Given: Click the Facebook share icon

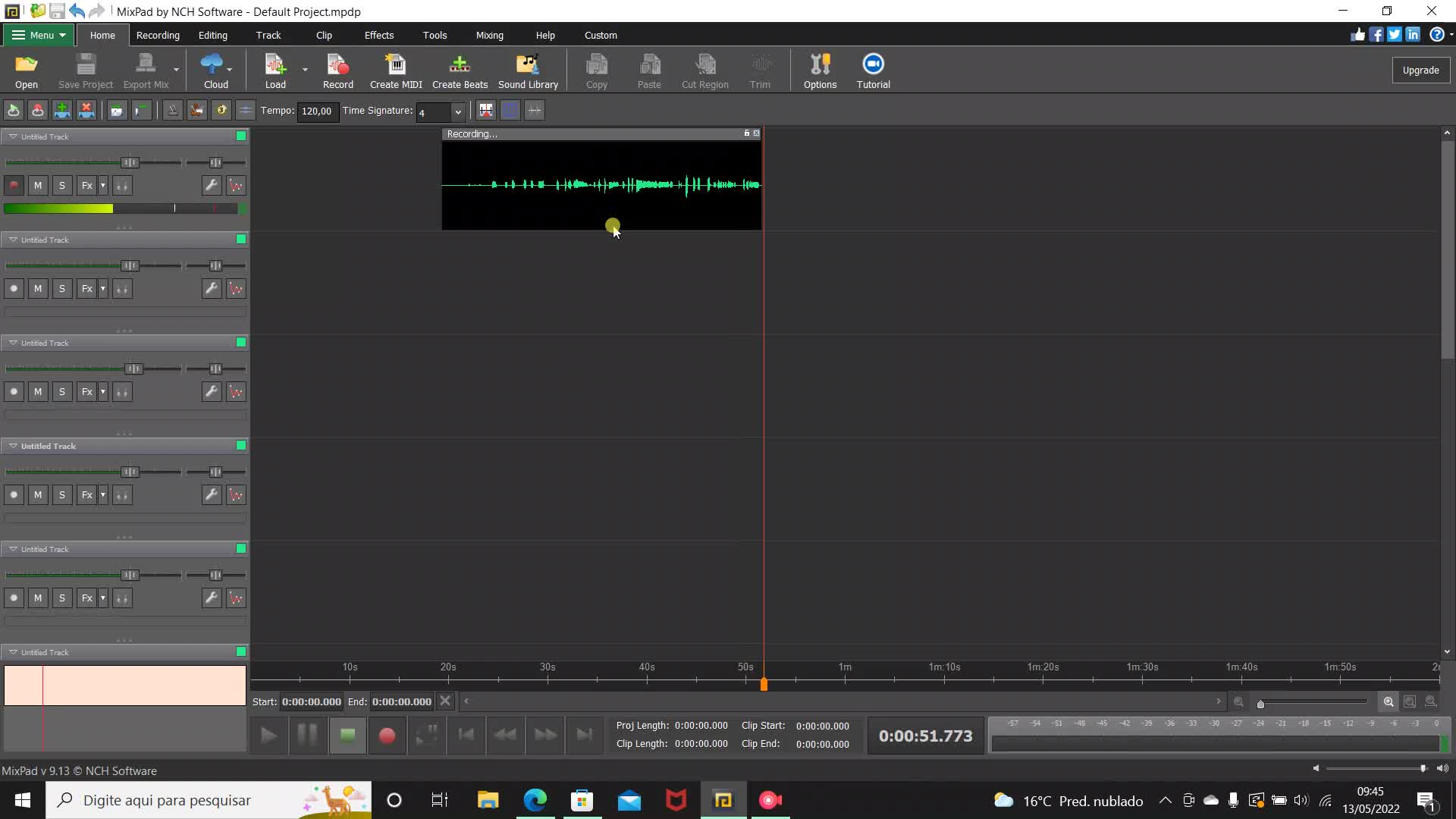Looking at the screenshot, I should pyautogui.click(x=1376, y=35).
